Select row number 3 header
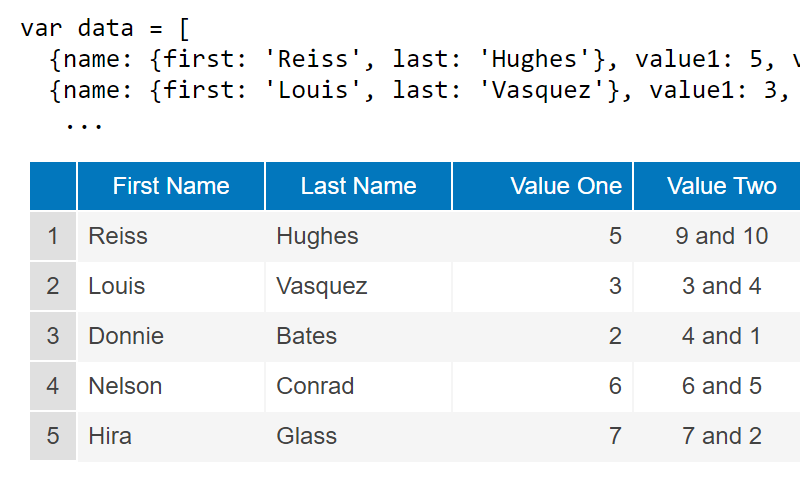800x494 pixels. coord(53,336)
